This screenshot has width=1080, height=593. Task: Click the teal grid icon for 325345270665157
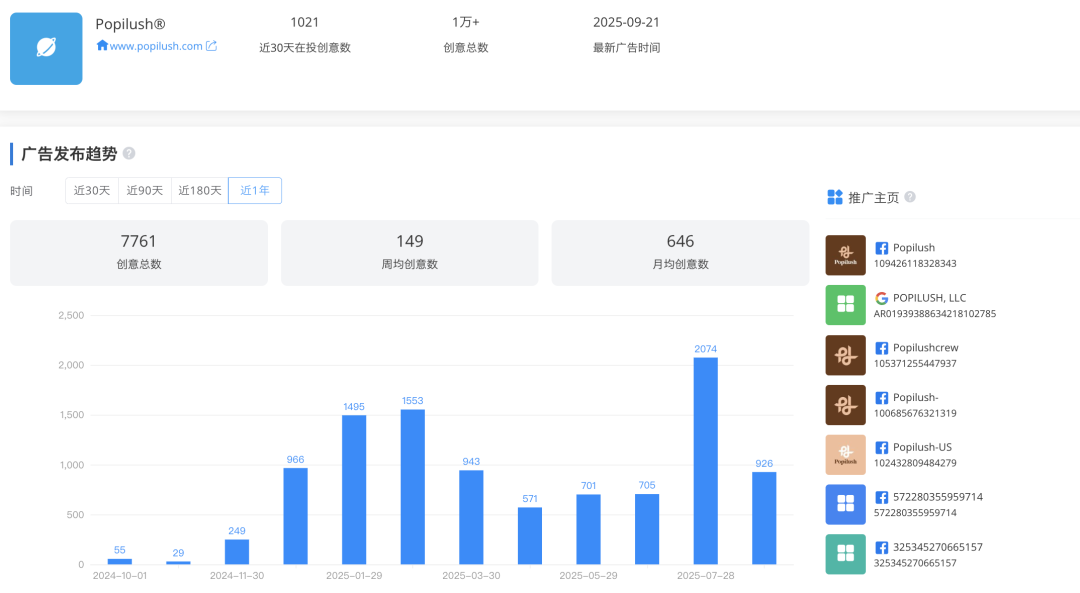[x=845, y=554]
